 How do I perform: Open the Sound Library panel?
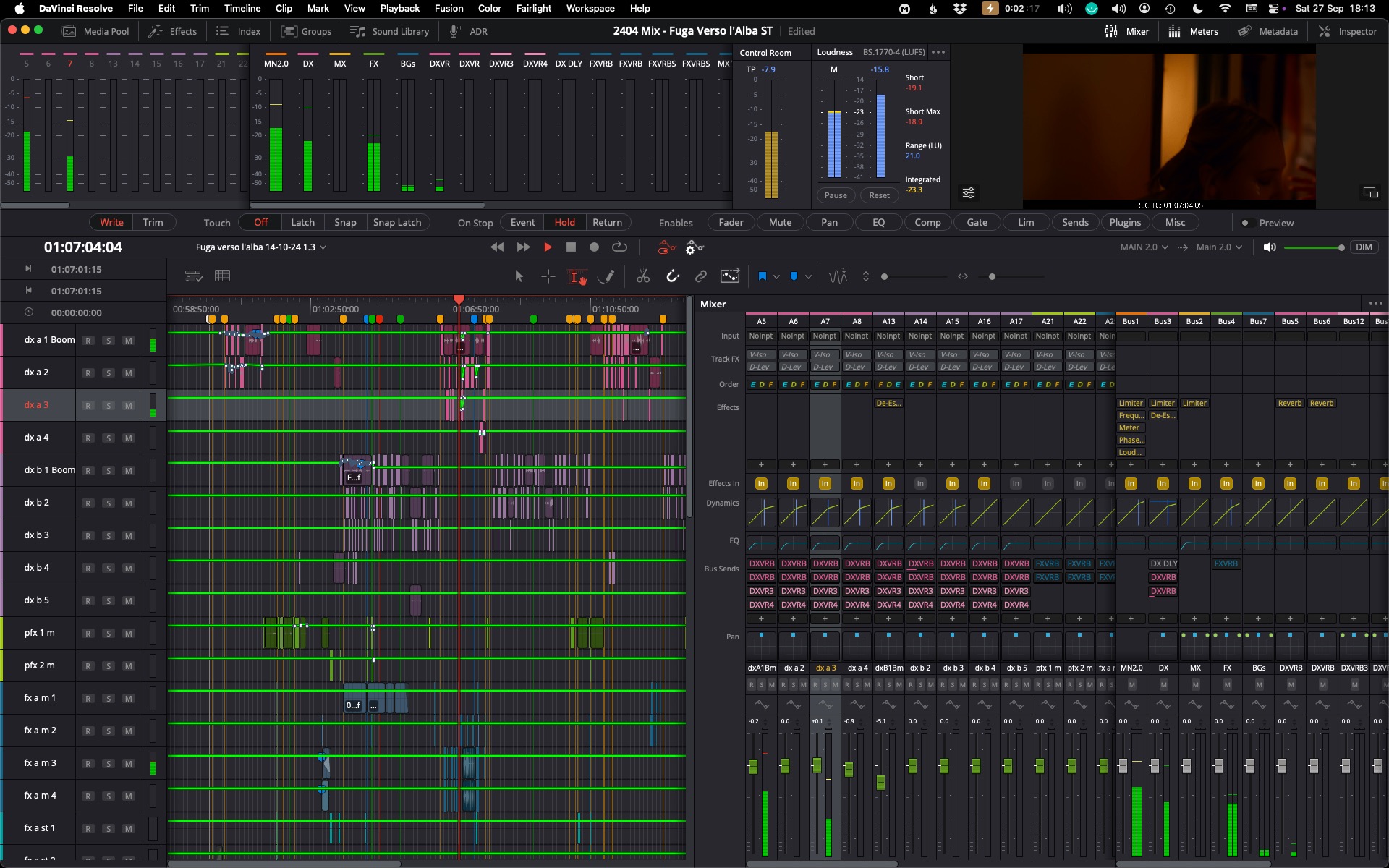tap(390, 31)
